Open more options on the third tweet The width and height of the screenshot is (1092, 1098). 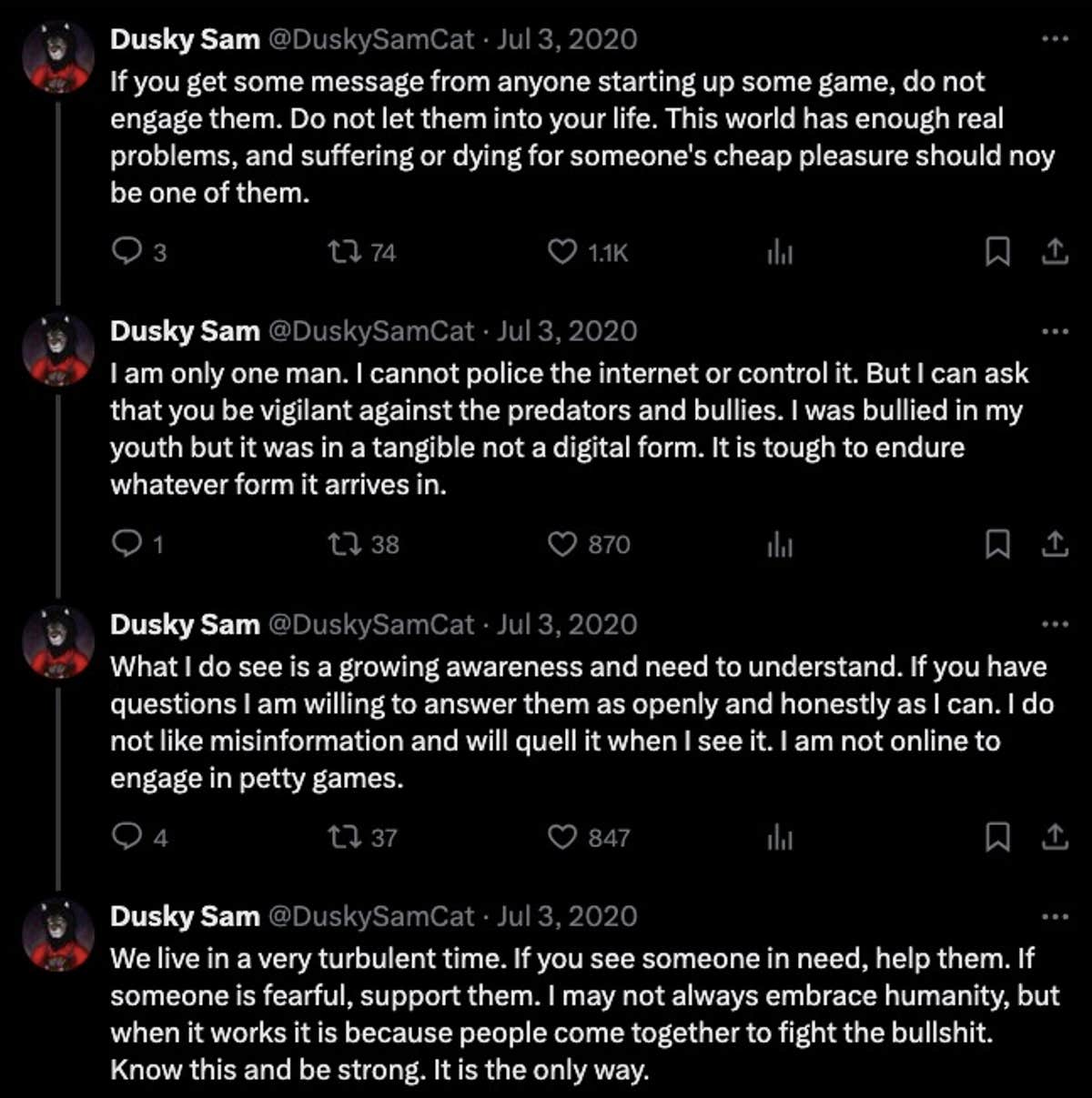[x=1054, y=624]
